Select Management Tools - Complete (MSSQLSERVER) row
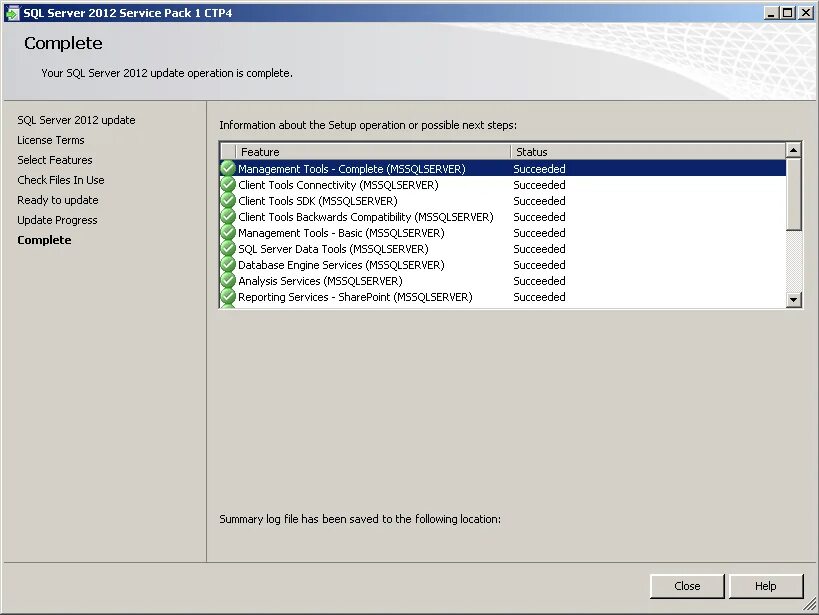The width and height of the screenshot is (819, 615). tap(503, 169)
